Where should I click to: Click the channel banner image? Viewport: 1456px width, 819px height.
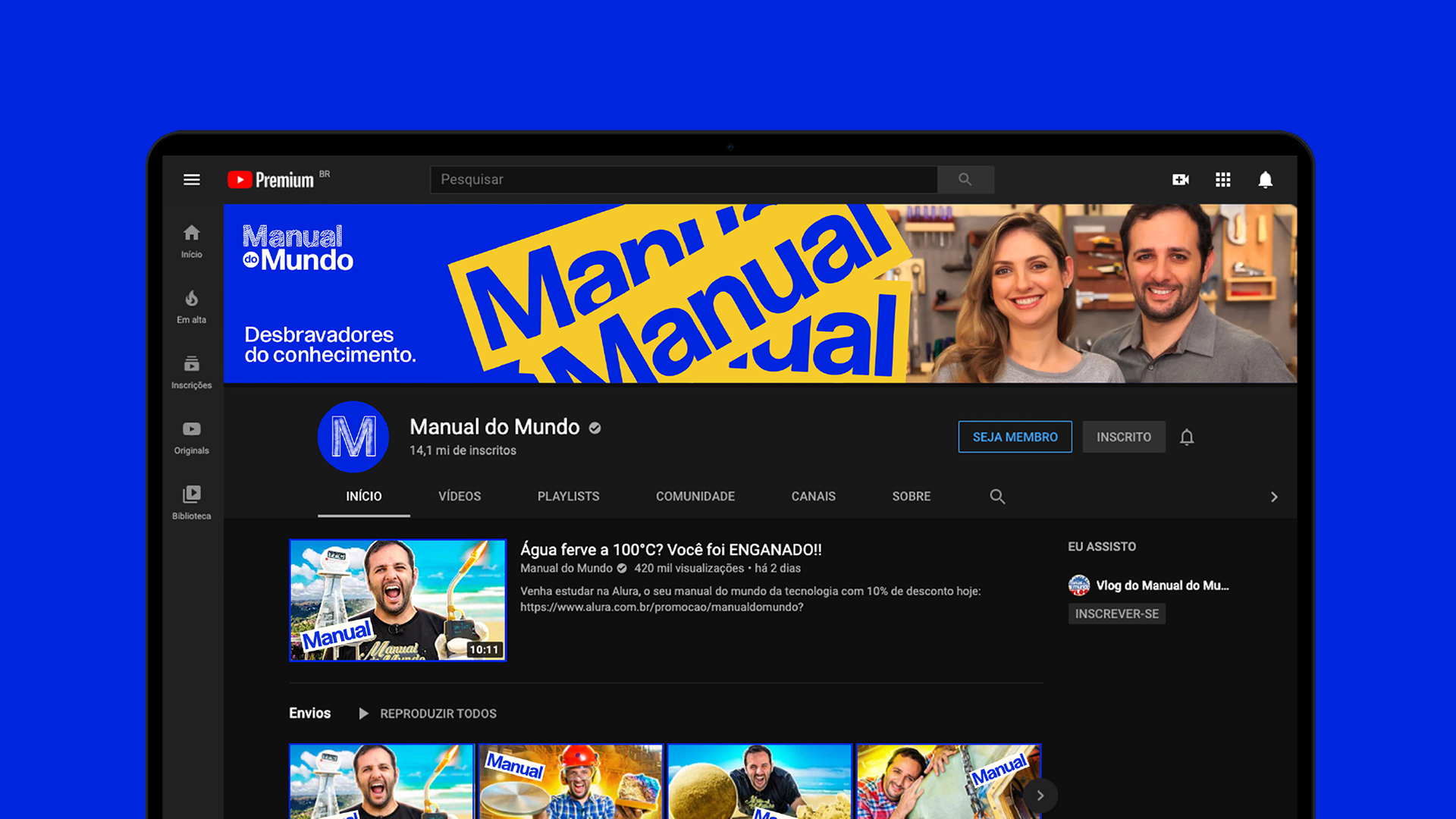pos(761,293)
